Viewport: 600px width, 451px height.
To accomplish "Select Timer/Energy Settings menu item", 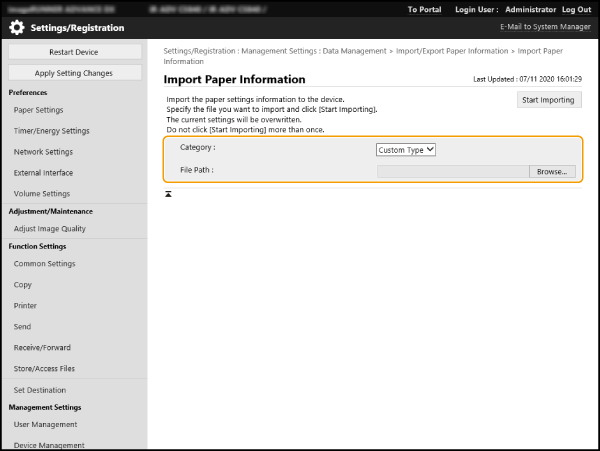I will (x=51, y=131).
